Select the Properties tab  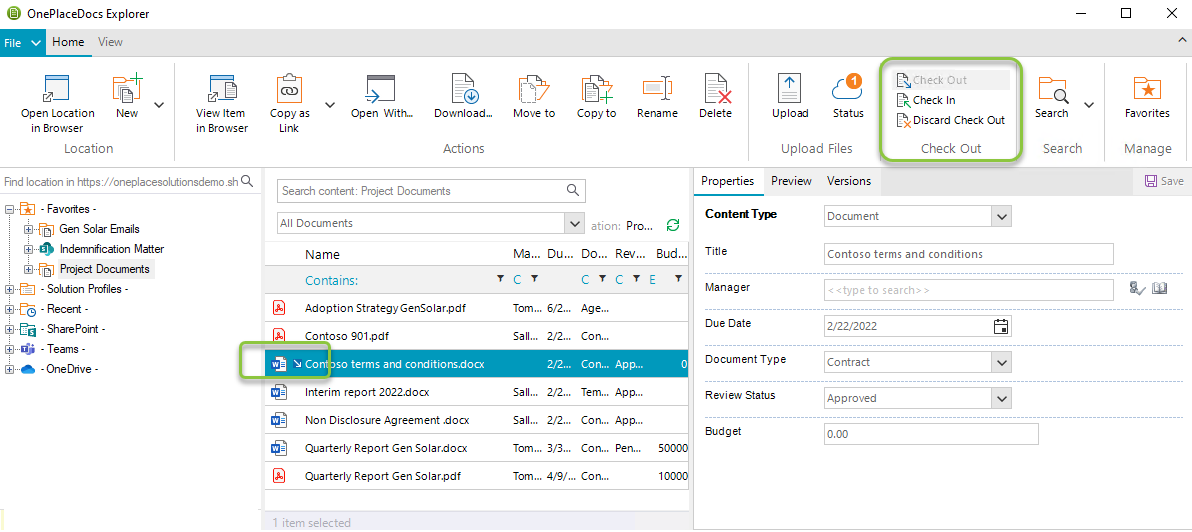point(728,181)
